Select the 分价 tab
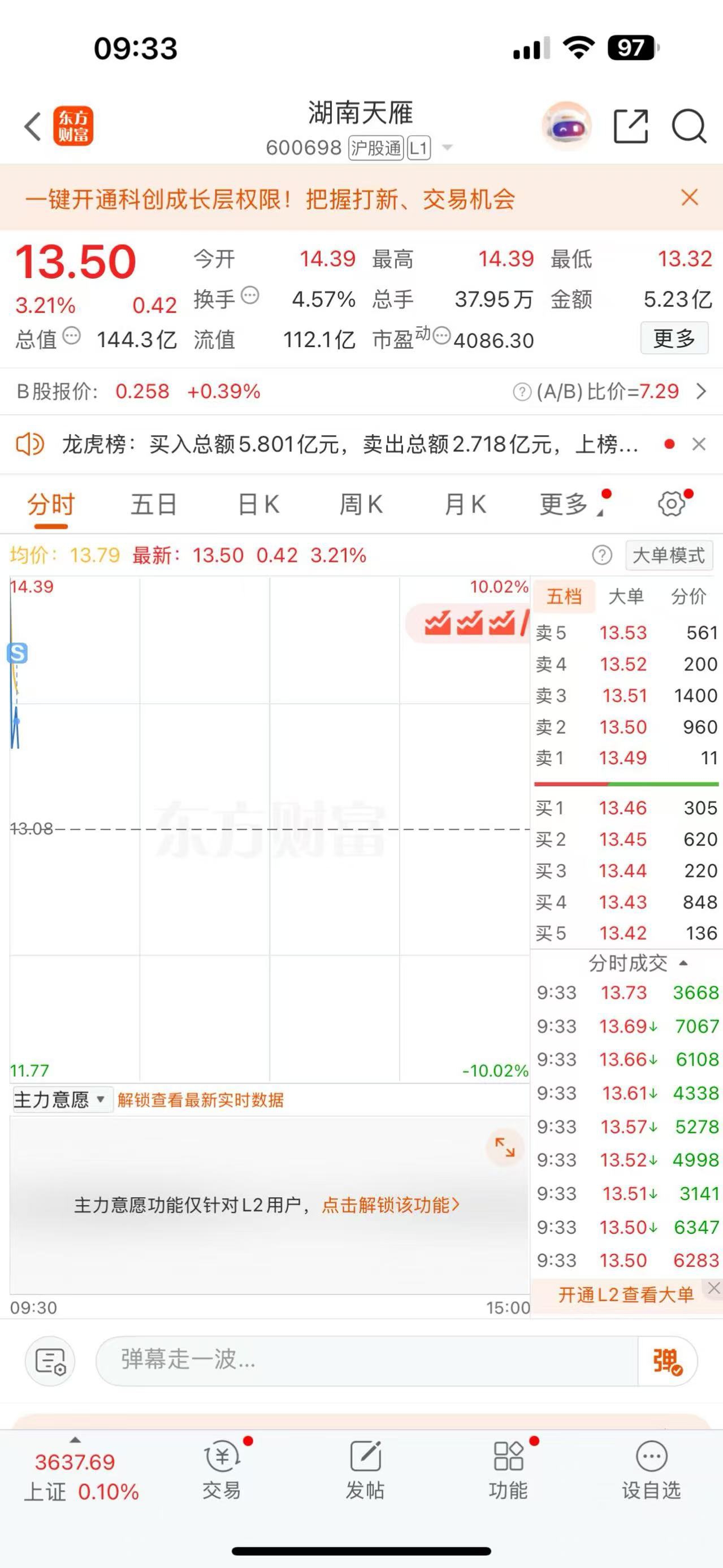 tap(689, 596)
